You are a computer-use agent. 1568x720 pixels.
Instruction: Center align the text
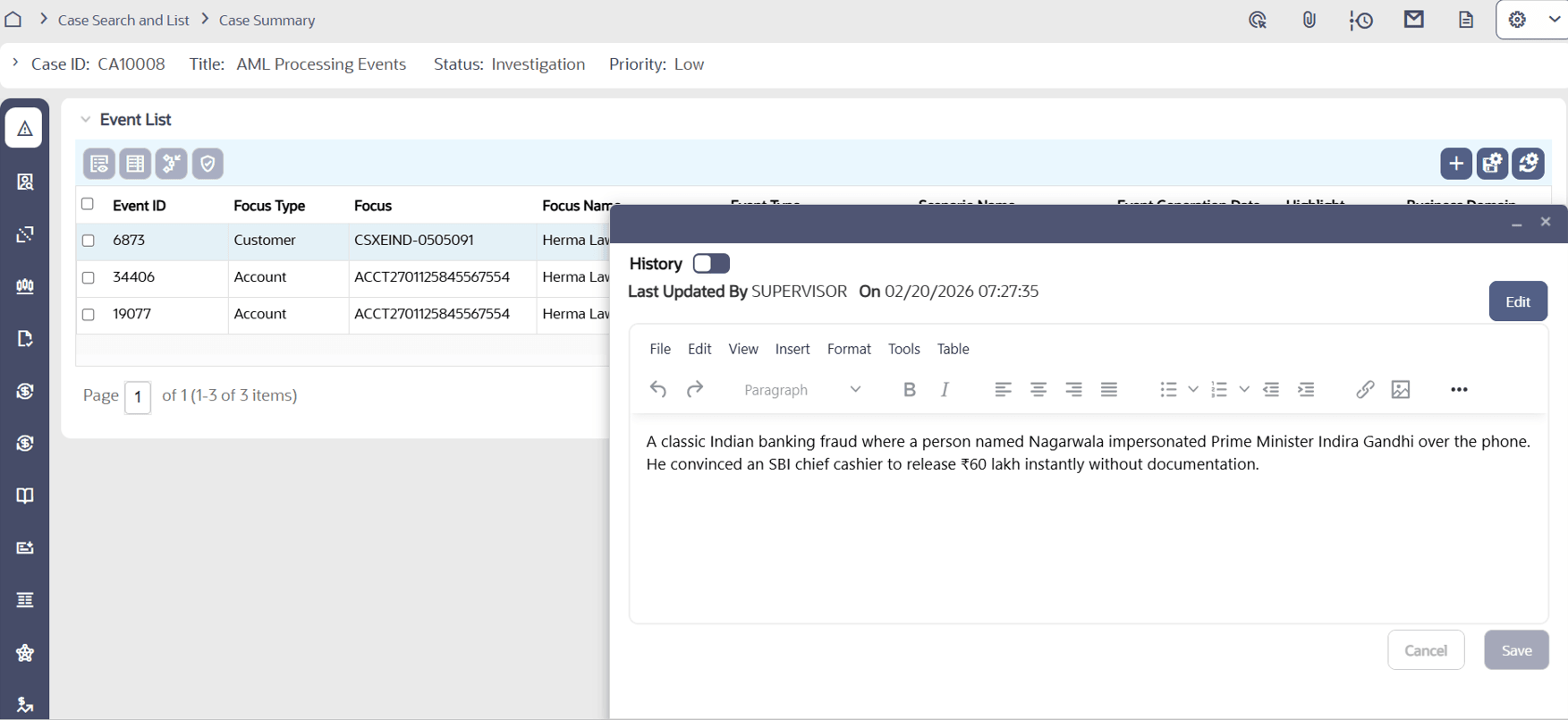pos(1038,389)
